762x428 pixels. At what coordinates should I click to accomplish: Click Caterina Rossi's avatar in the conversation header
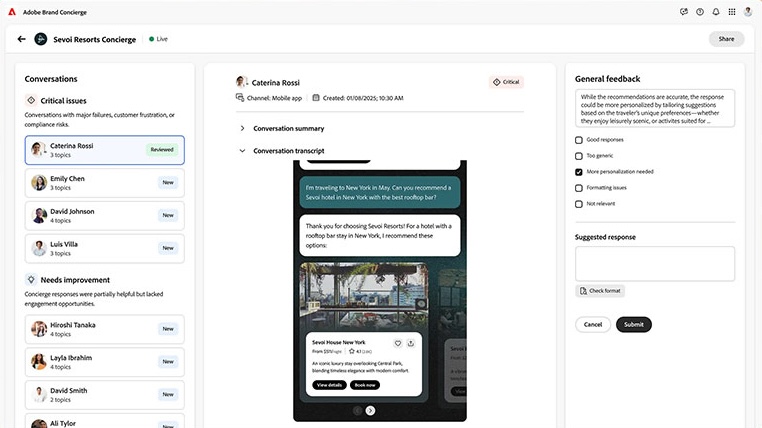241,82
